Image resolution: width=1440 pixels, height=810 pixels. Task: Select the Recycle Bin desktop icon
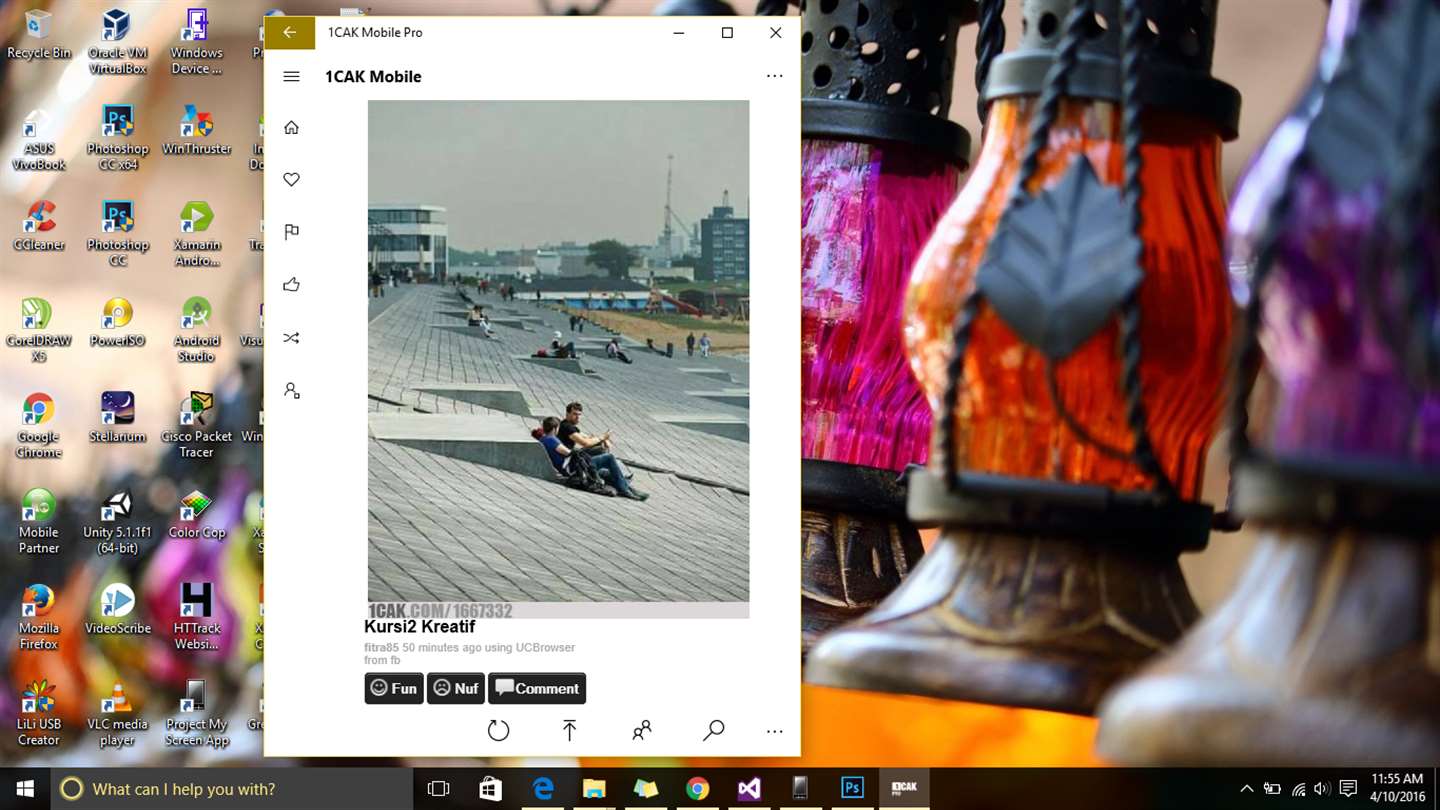39,35
